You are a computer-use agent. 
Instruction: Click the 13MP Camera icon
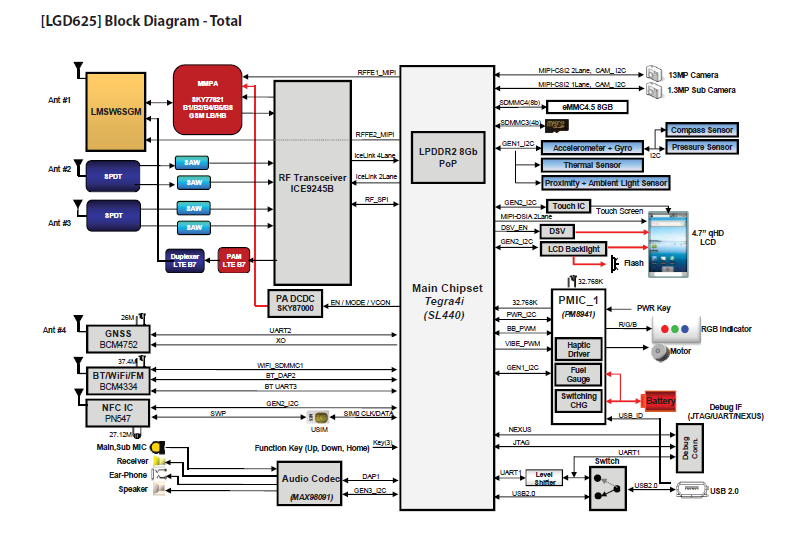pyautogui.click(x=654, y=74)
